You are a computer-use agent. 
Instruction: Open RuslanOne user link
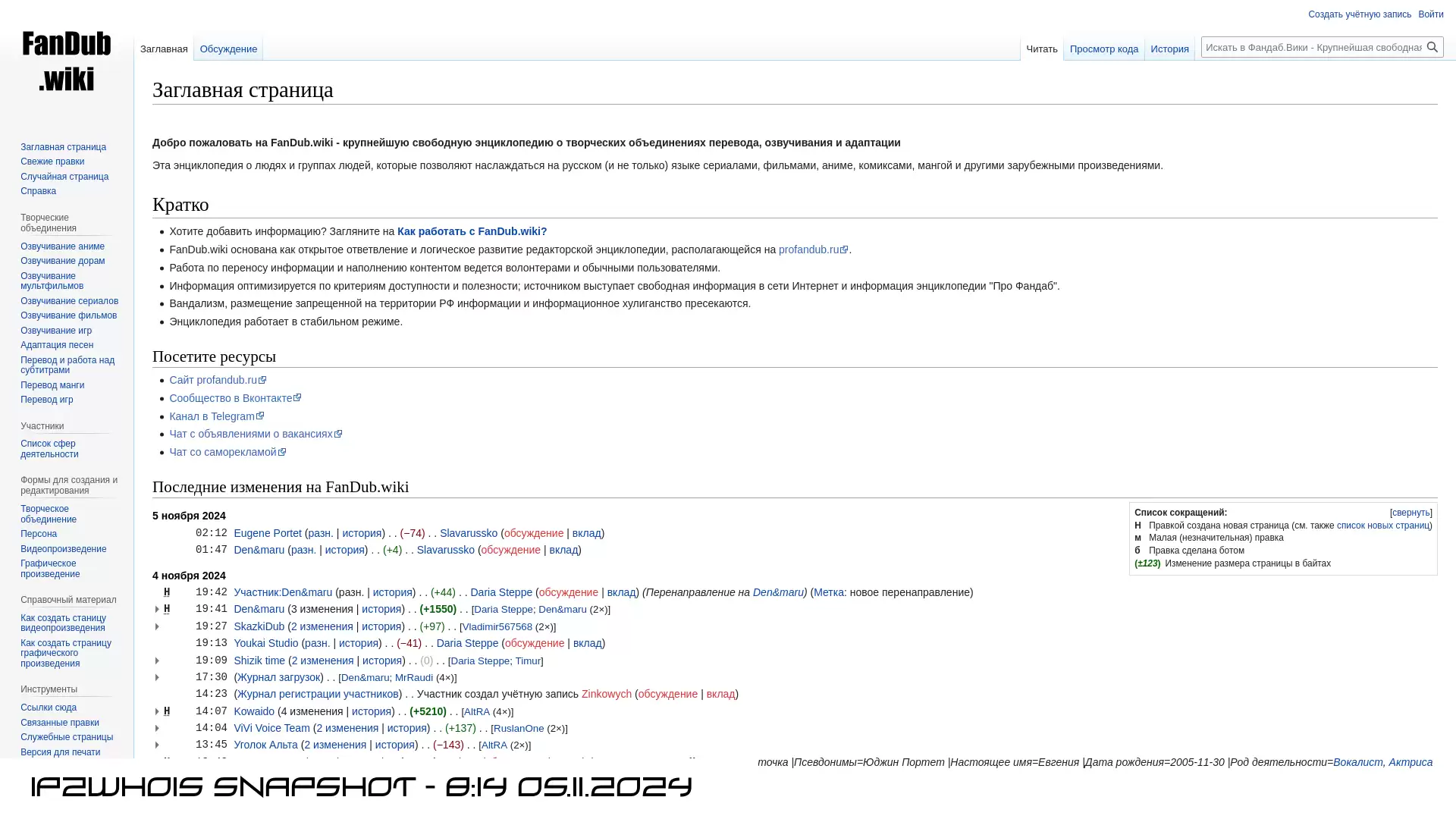pyautogui.click(x=519, y=729)
